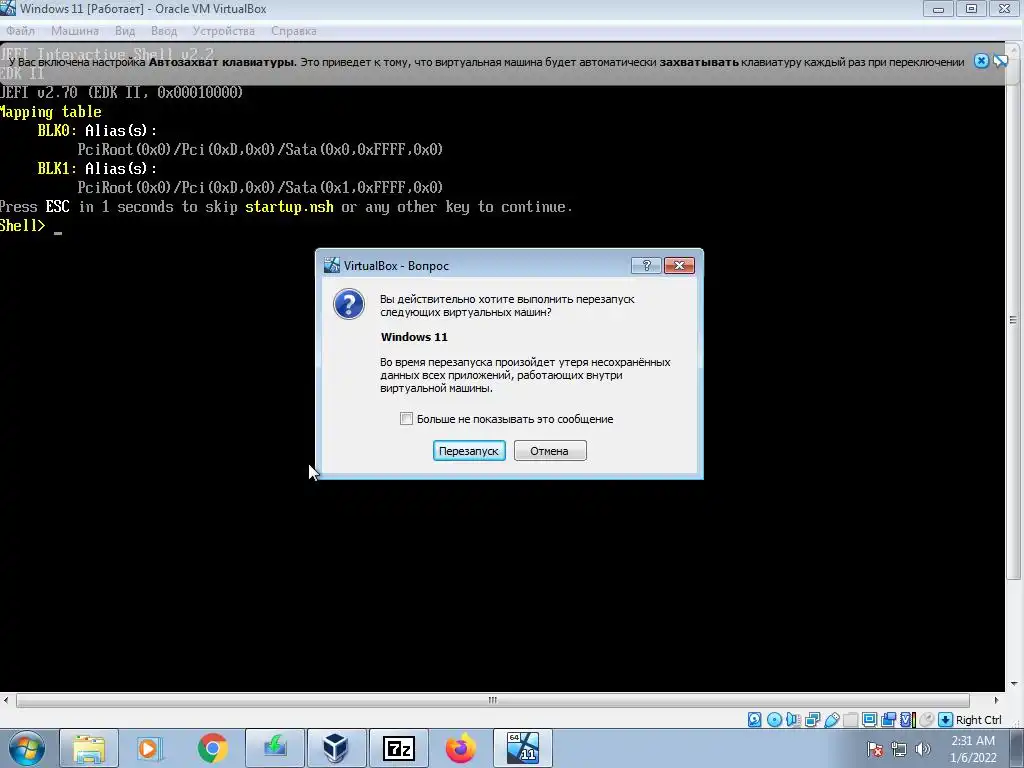Click the VirtualBox icon in dialog title bar
Screen dimensions: 1024x768
pyautogui.click(x=332, y=265)
